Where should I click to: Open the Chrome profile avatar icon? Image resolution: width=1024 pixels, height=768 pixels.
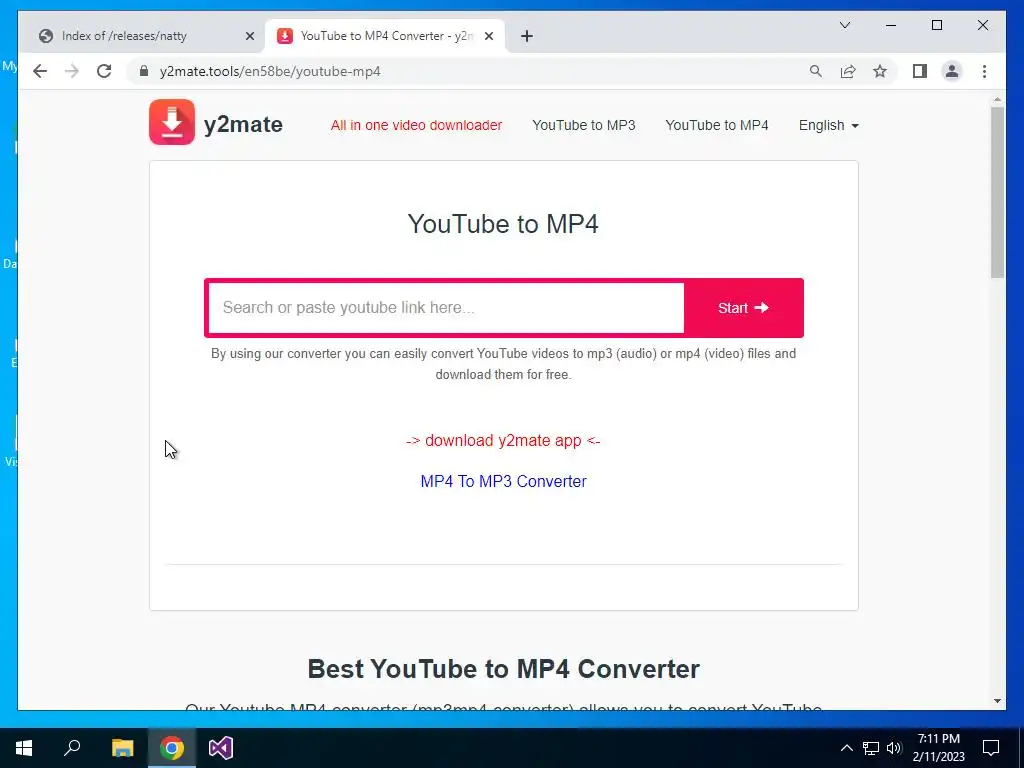coord(952,71)
